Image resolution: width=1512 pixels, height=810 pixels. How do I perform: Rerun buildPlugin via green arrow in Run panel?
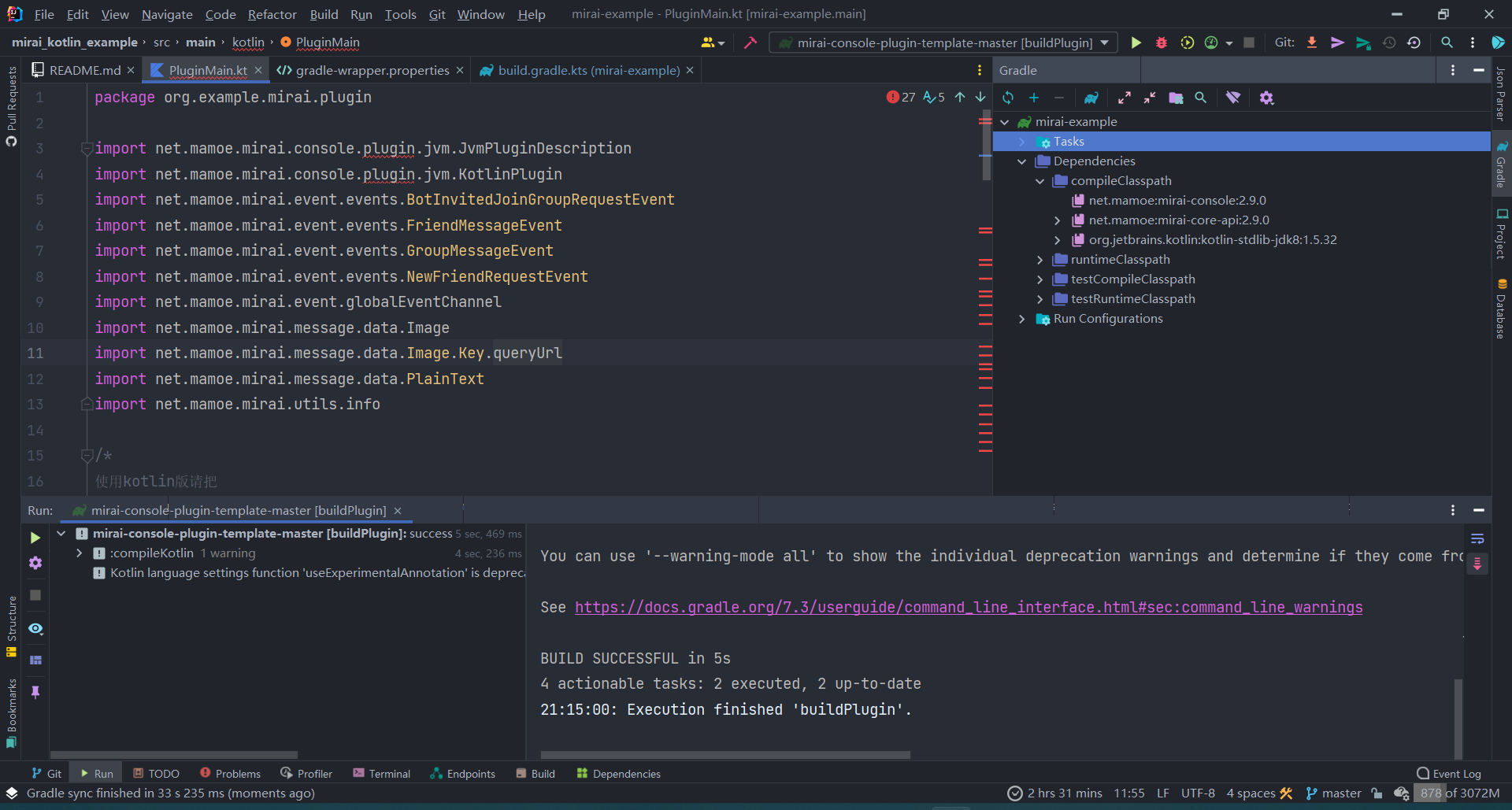pyautogui.click(x=35, y=538)
